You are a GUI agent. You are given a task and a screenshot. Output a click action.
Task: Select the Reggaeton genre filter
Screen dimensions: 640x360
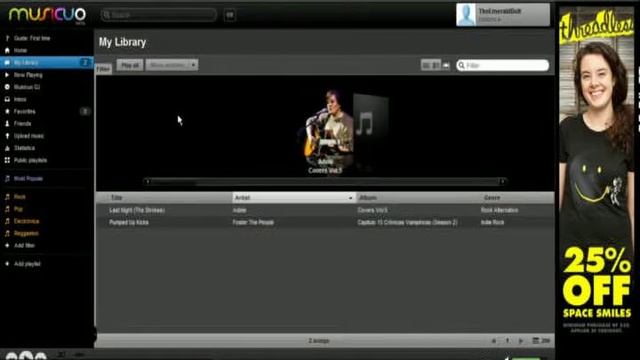pyautogui.click(x=26, y=233)
